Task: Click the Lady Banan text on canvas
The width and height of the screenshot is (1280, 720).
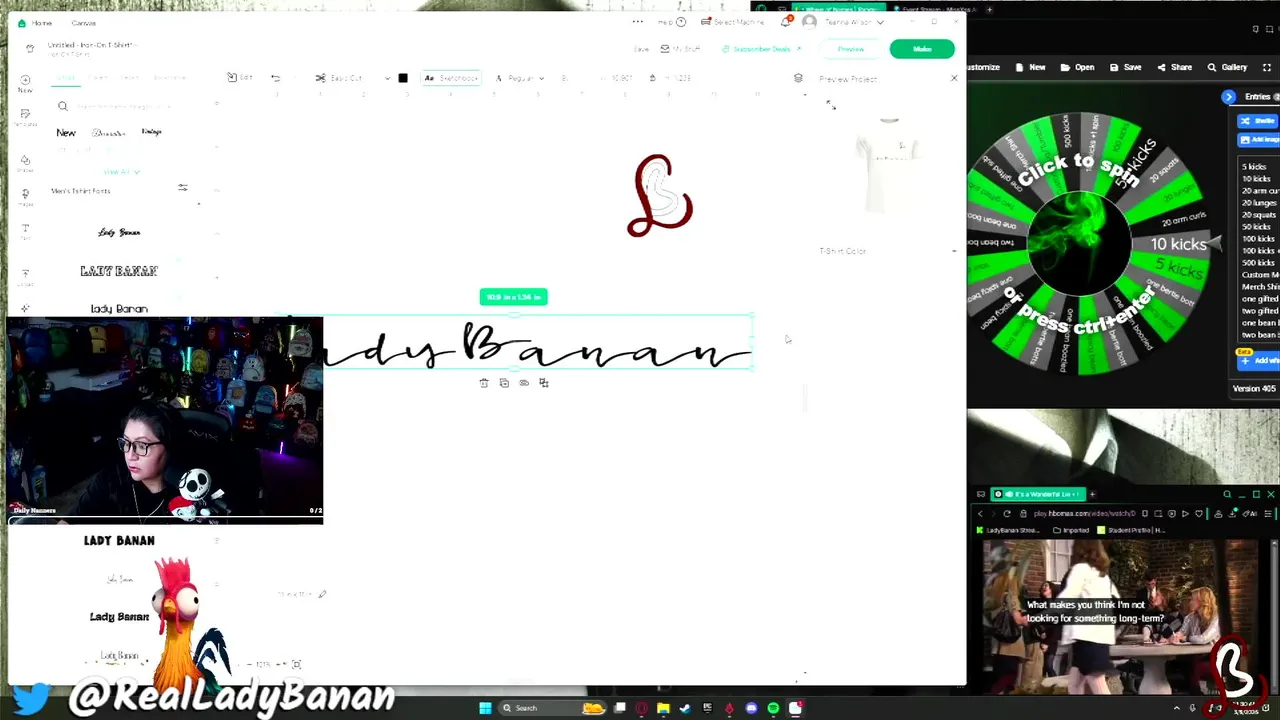Action: 536,346
